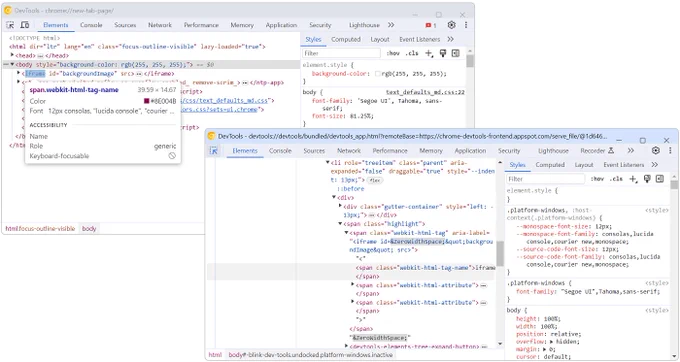The image size is (680, 362).
Task: Open the /css/text_defaults_md.css link in DOM tree
Action: pyautogui.click(x=224, y=101)
